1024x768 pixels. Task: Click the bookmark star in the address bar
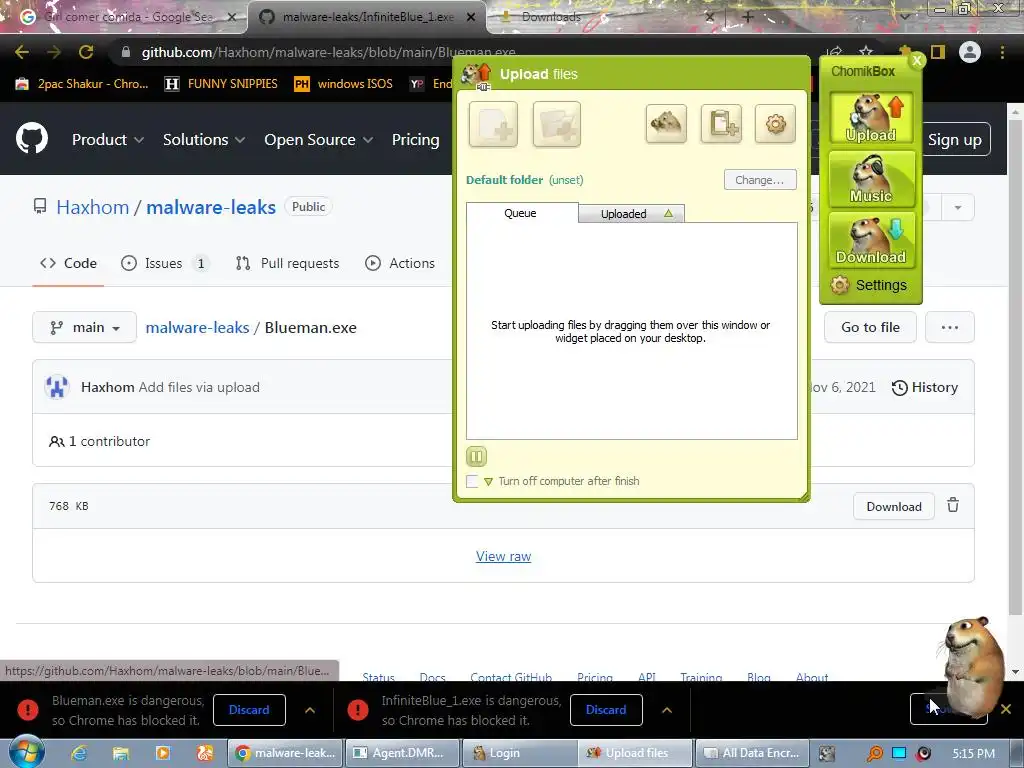tap(865, 52)
